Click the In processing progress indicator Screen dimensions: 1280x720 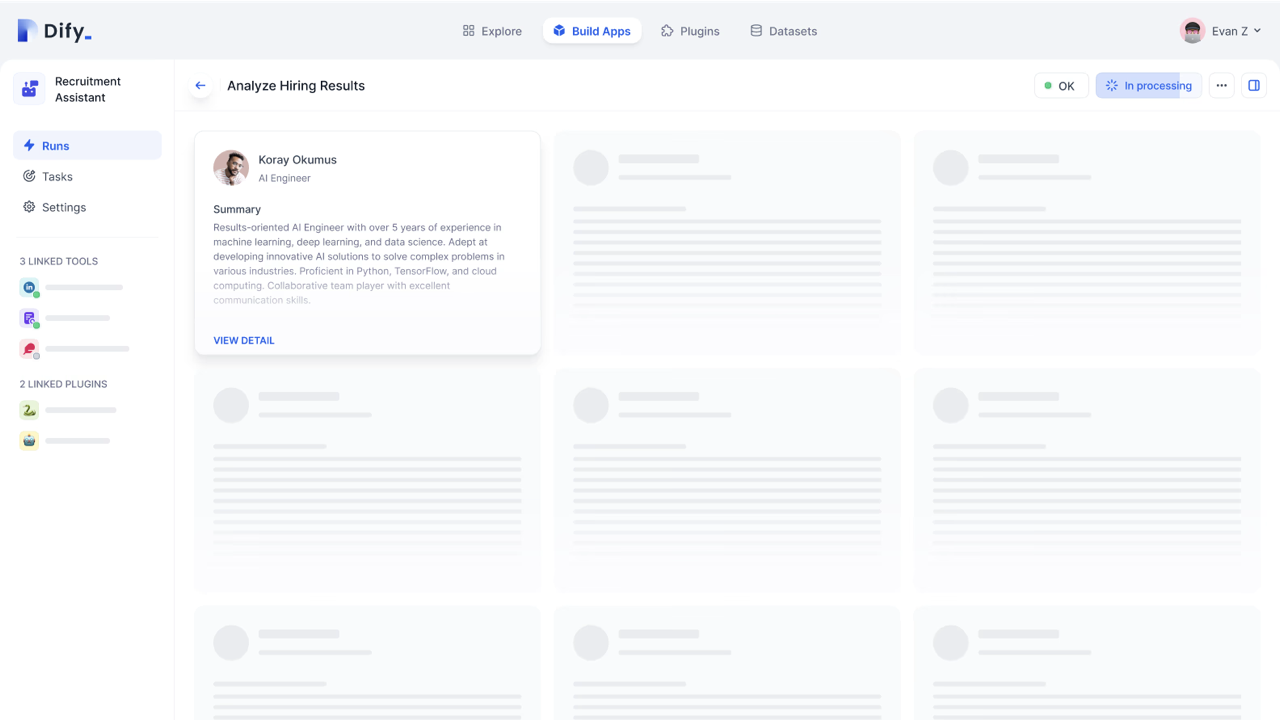pos(1148,86)
